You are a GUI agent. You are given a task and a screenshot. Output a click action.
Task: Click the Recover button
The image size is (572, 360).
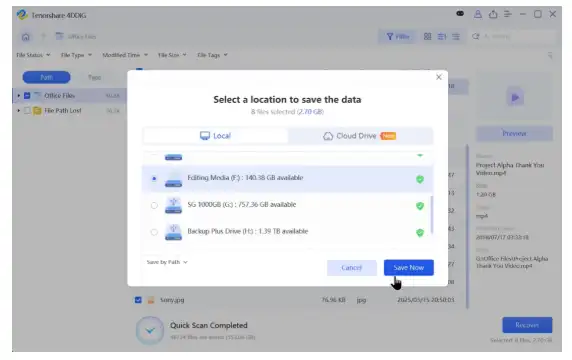527,325
